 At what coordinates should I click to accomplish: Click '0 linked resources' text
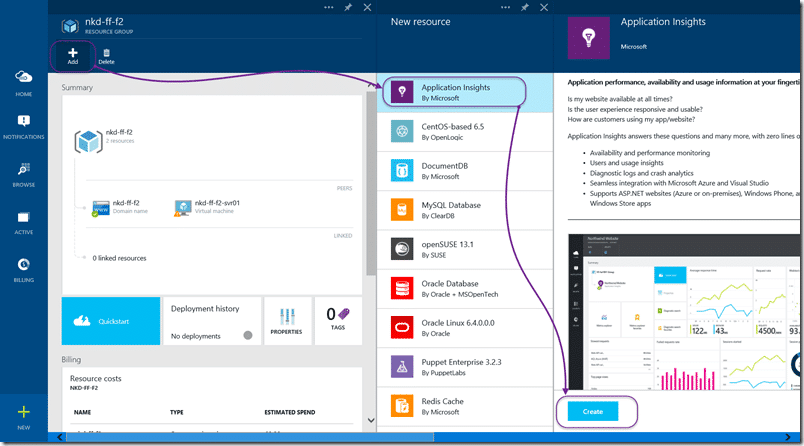pos(119,258)
